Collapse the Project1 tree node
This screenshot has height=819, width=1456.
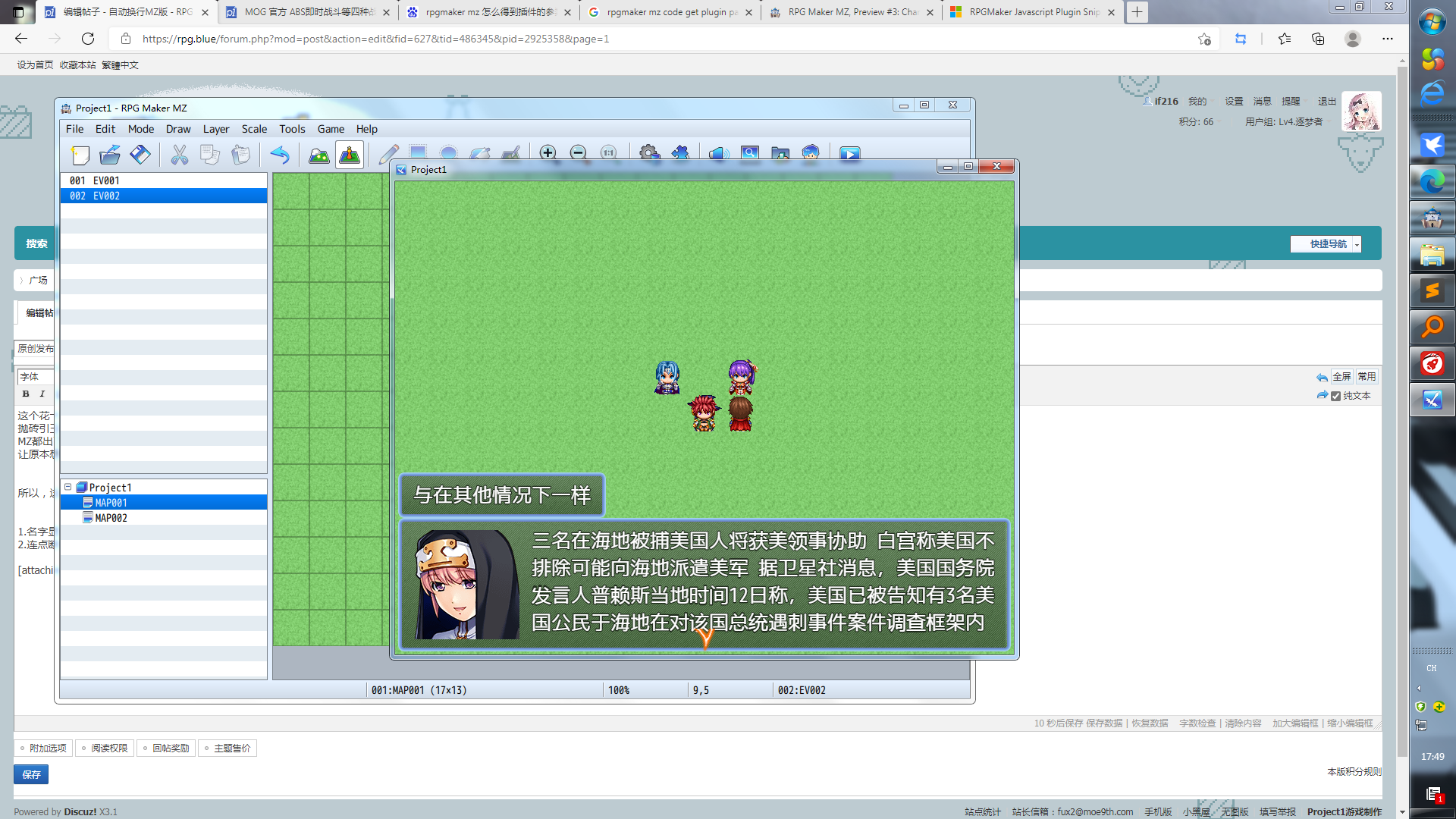(x=67, y=487)
